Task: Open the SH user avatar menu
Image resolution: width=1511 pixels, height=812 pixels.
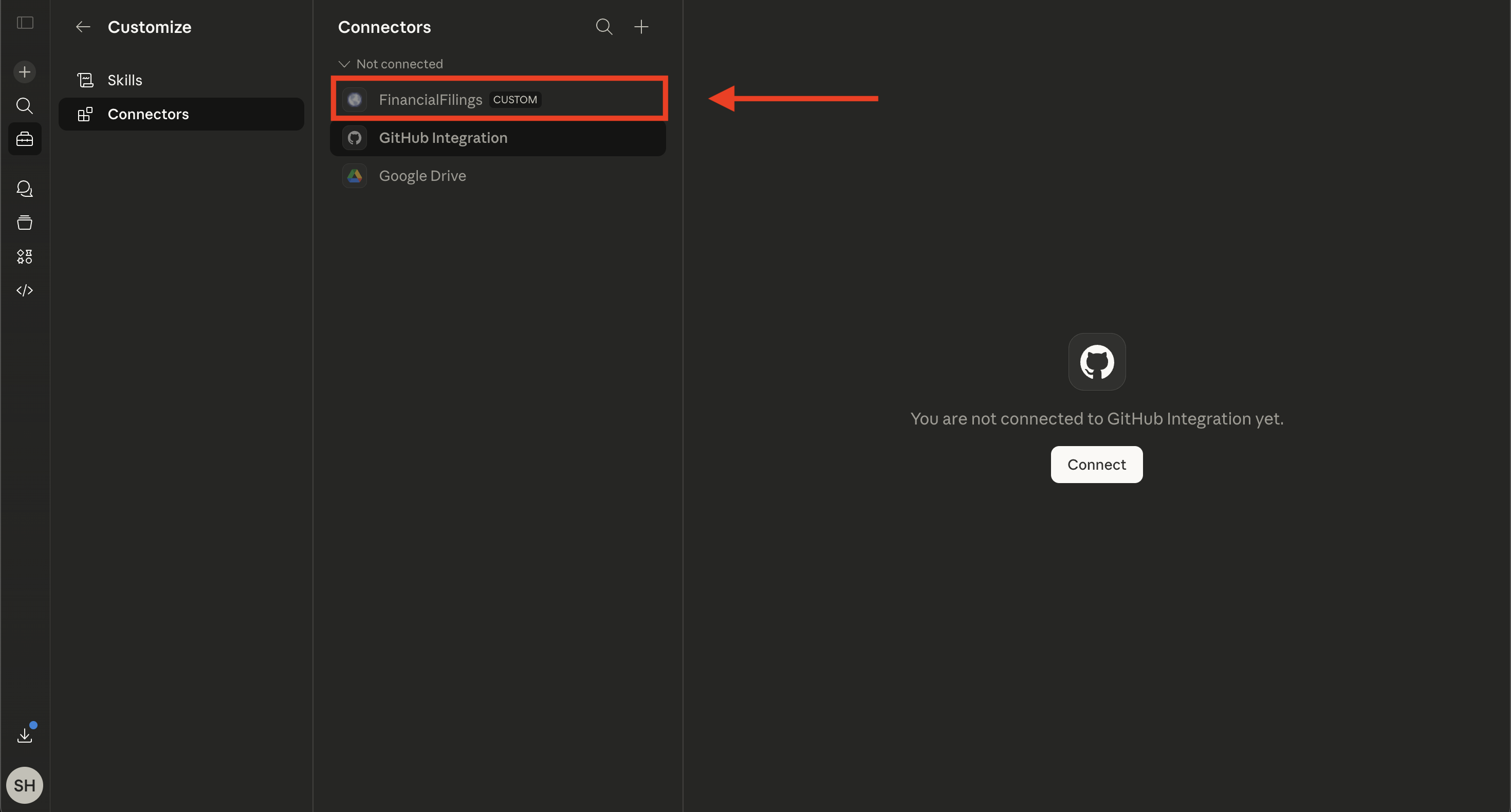Action: [25, 785]
